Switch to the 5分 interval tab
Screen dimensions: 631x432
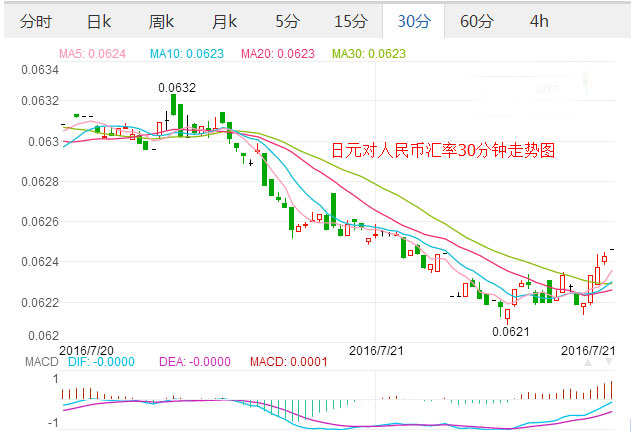pos(287,21)
